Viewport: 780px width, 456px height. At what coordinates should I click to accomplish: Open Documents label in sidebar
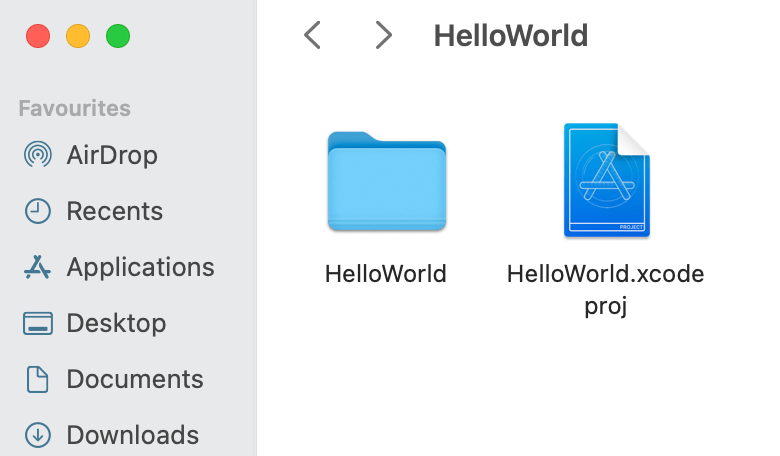coord(135,379)
